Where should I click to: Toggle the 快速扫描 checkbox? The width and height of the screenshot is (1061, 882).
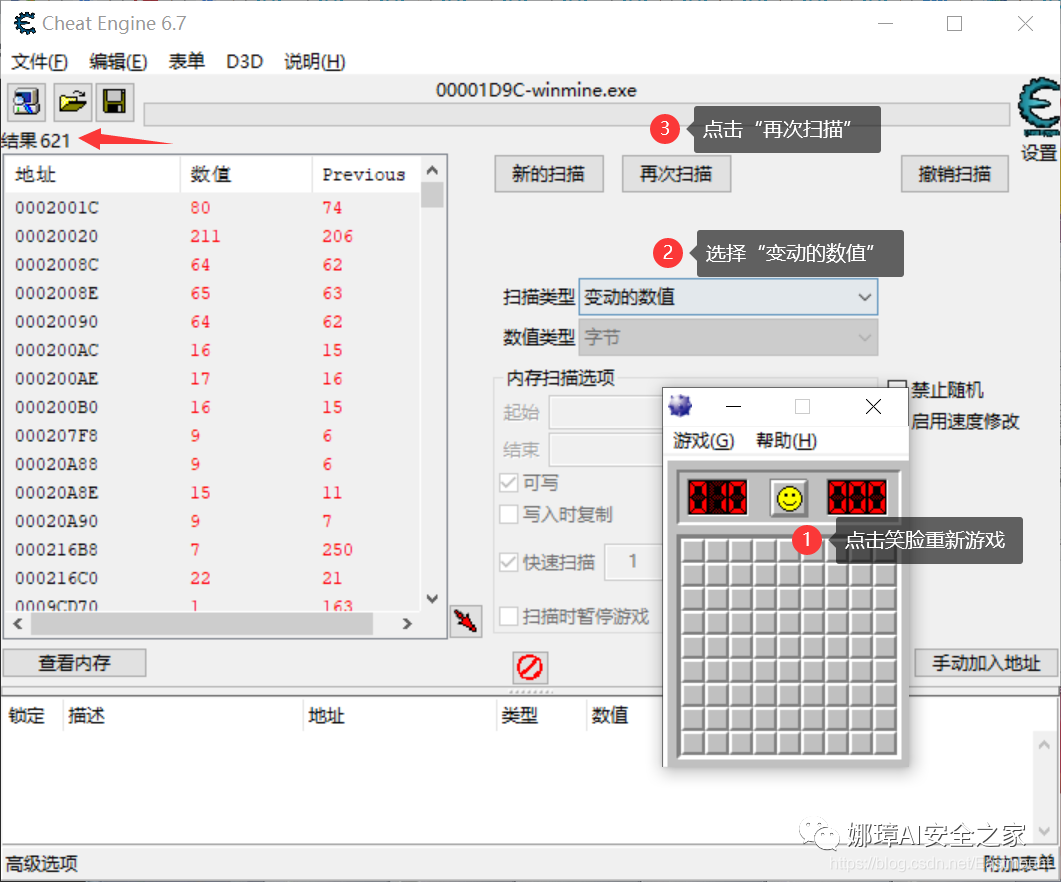click(x=509, y=562)
